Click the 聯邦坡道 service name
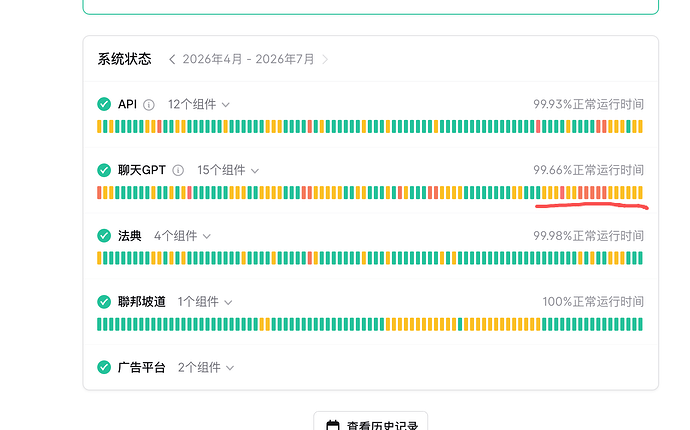The height and width of the screenshot is (430, 690). [x=142, y=301]
